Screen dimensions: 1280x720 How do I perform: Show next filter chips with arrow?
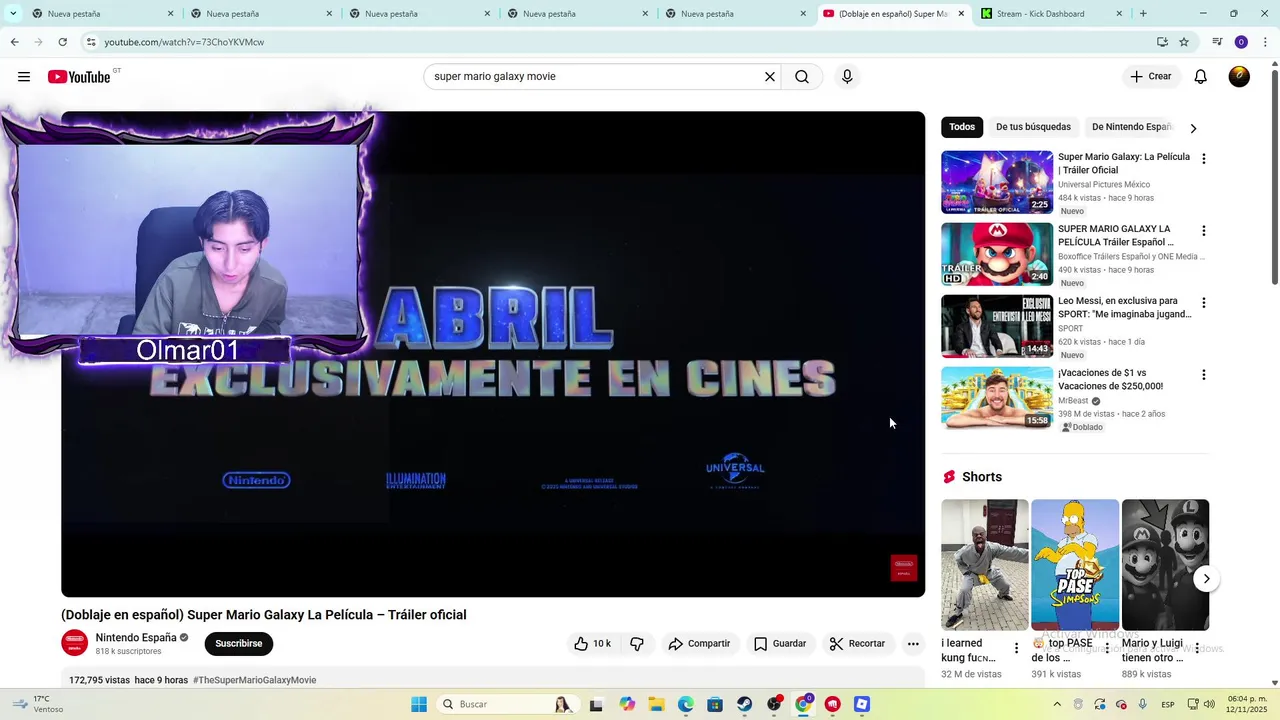point(1193,128)
